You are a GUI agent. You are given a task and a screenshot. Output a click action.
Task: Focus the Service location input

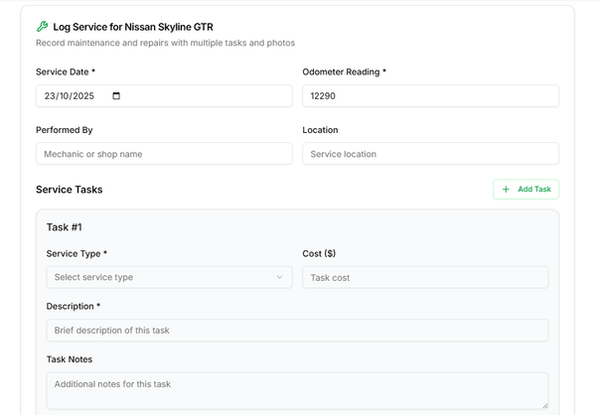click(430, 154)
